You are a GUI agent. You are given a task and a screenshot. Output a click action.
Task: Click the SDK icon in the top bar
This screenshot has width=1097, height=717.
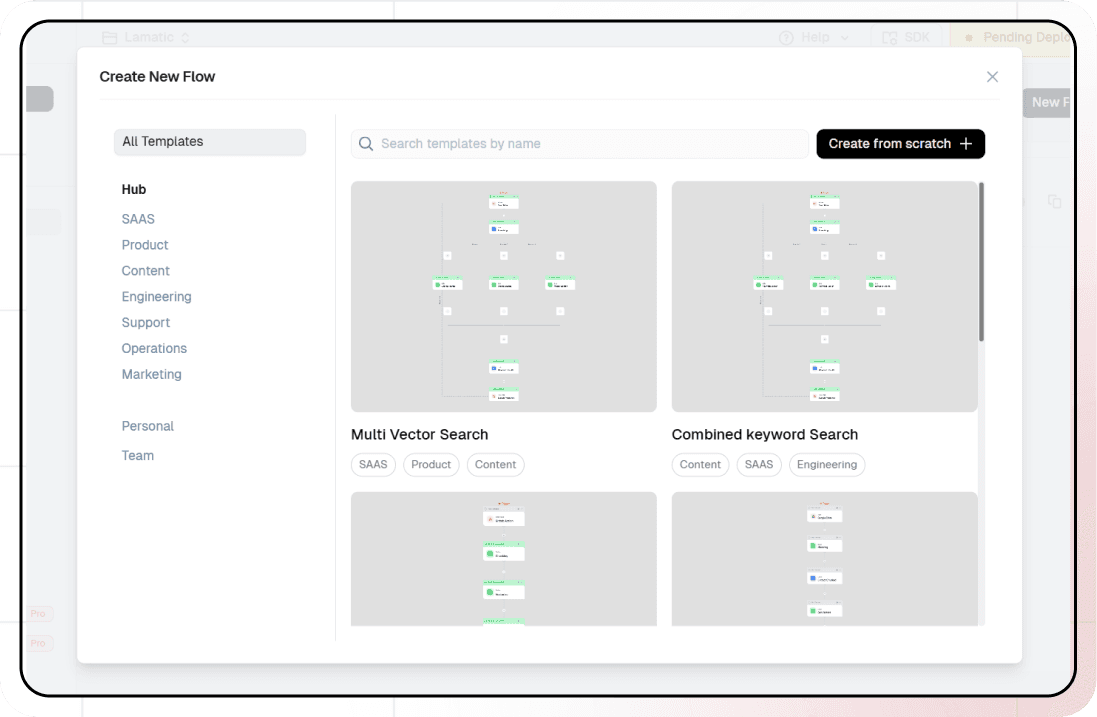[890, 36]
